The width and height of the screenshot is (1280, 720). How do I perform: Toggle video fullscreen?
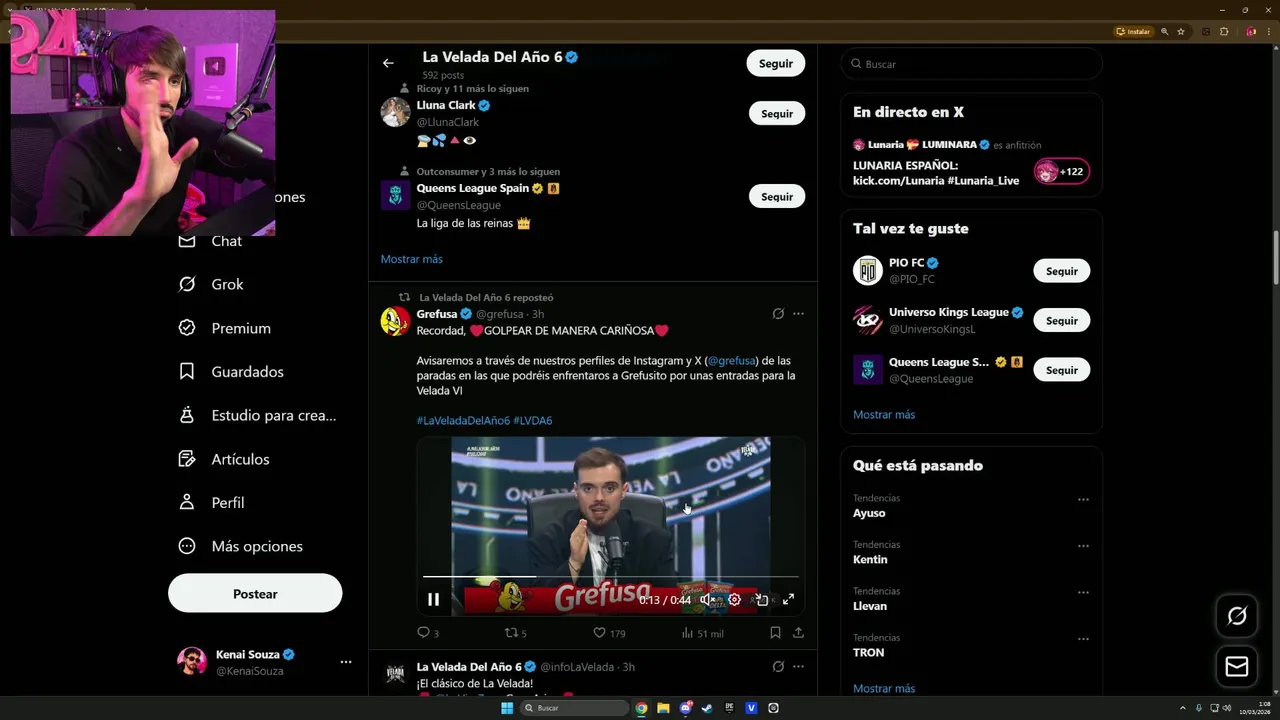click(788, 600)
